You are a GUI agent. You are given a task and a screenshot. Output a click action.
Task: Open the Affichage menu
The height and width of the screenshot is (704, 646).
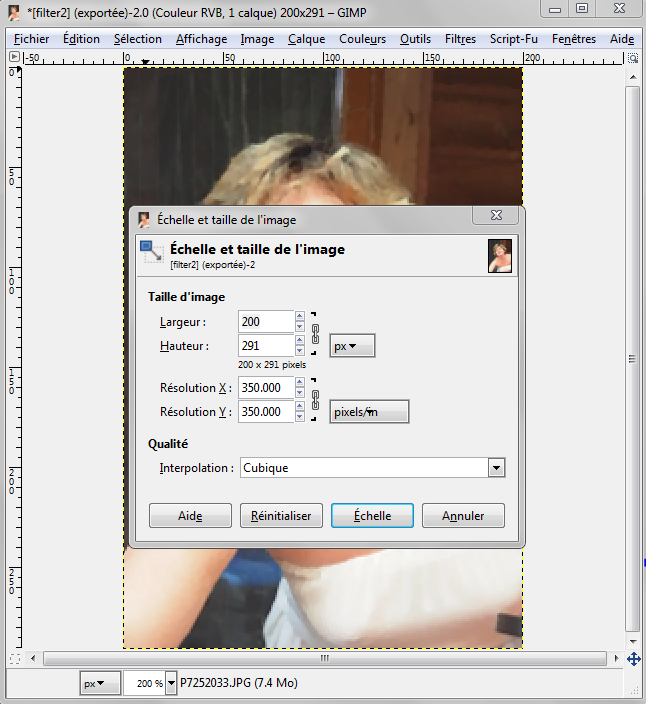202,40
